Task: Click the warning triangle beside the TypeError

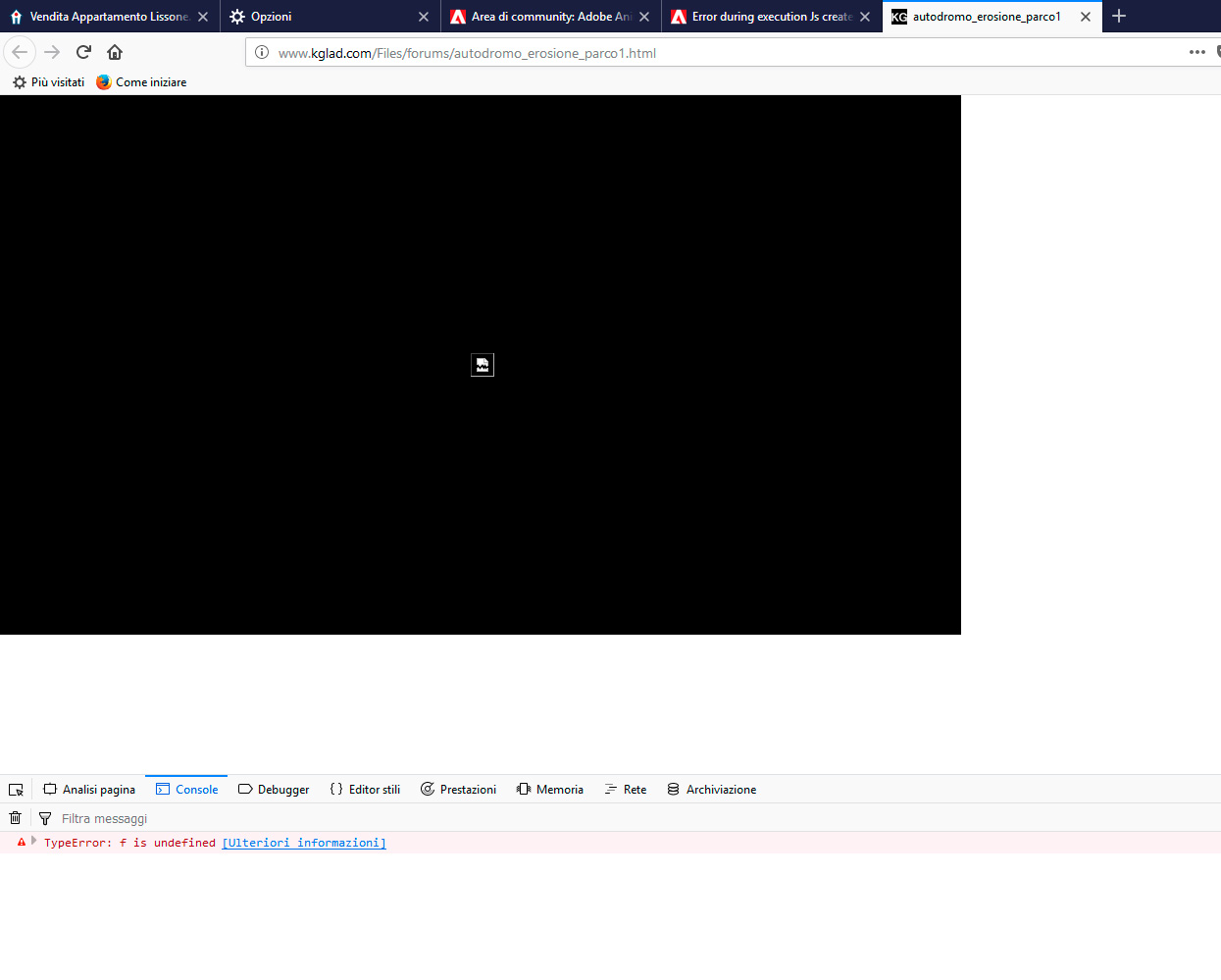Action: (21, 842)
